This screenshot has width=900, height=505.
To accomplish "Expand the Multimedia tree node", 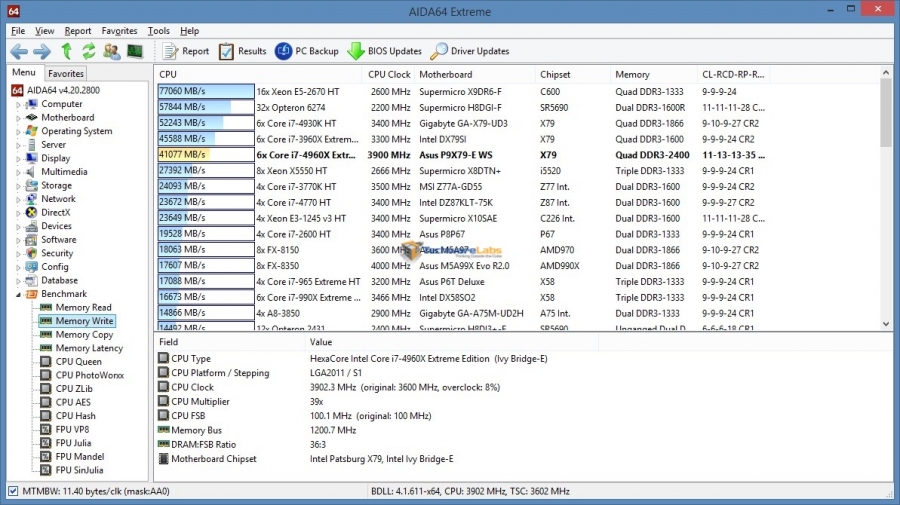I will (18, 172).
